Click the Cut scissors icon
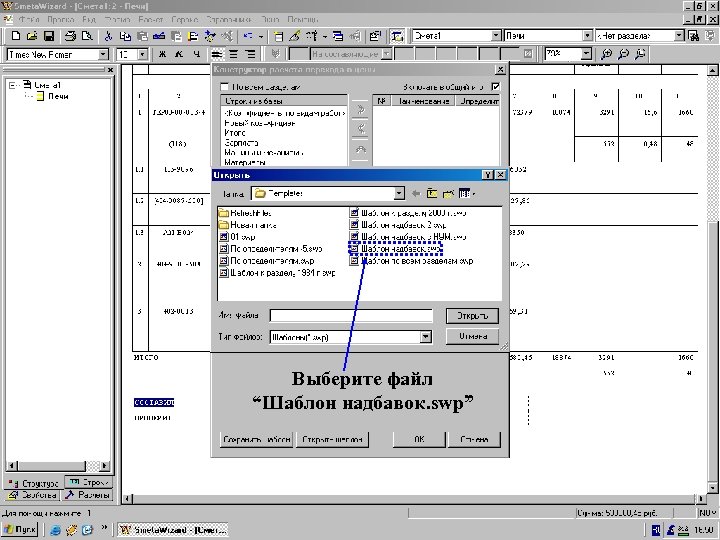 [x=108, y=36]
